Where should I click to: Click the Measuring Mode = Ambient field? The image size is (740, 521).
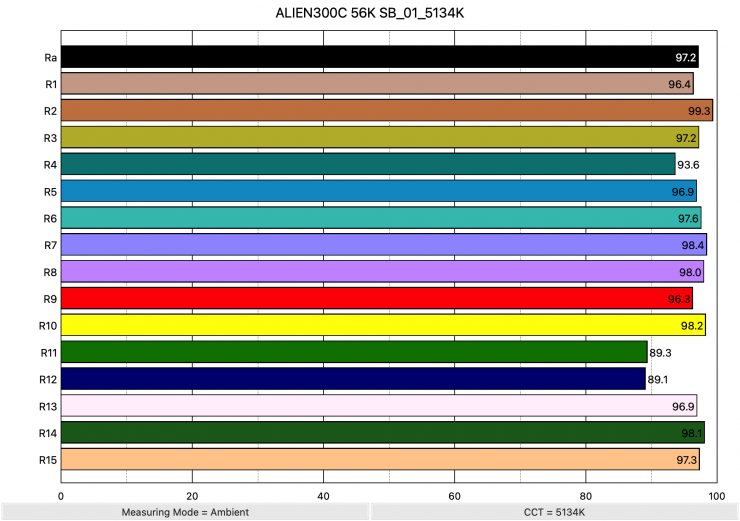pyautogui.click(x=185, y=512)
